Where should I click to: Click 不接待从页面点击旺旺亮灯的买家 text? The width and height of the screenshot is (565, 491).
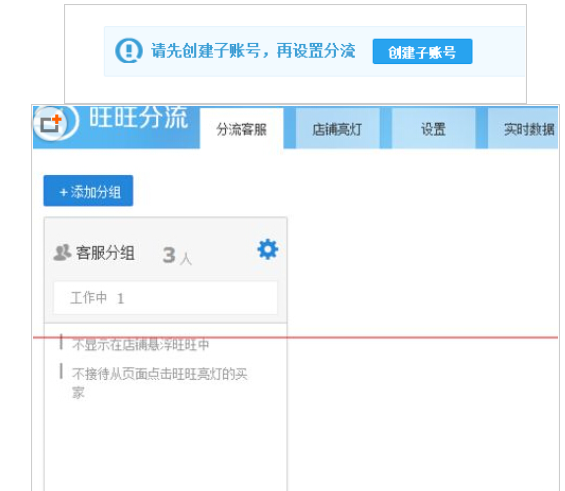coord(160,383)
